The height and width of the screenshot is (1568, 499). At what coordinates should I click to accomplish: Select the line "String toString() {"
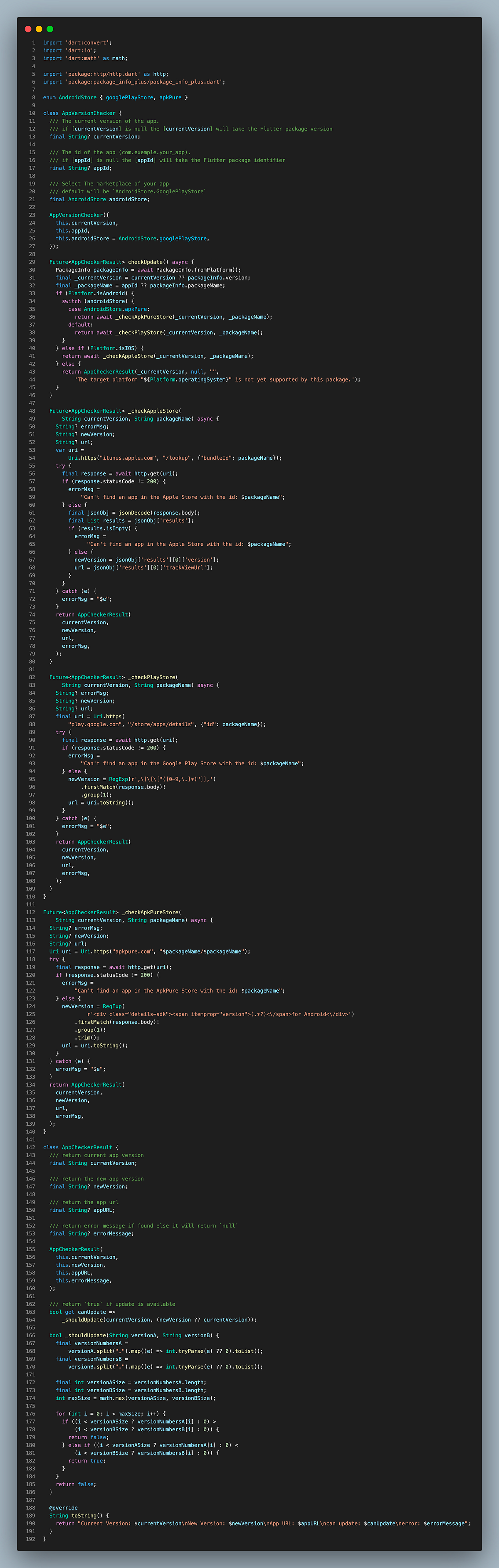(79, 1516)
